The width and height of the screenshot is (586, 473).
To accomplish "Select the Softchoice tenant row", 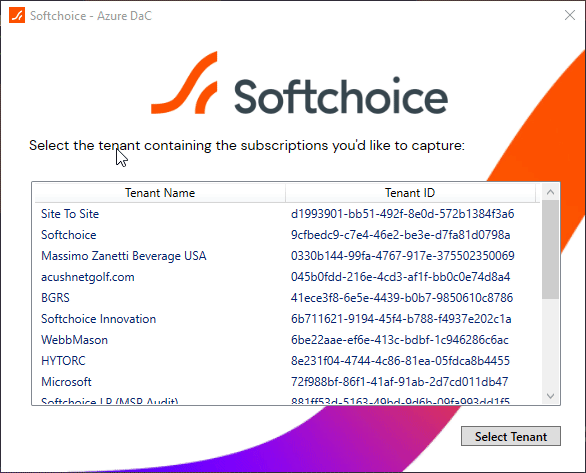I will pos(287,235).
